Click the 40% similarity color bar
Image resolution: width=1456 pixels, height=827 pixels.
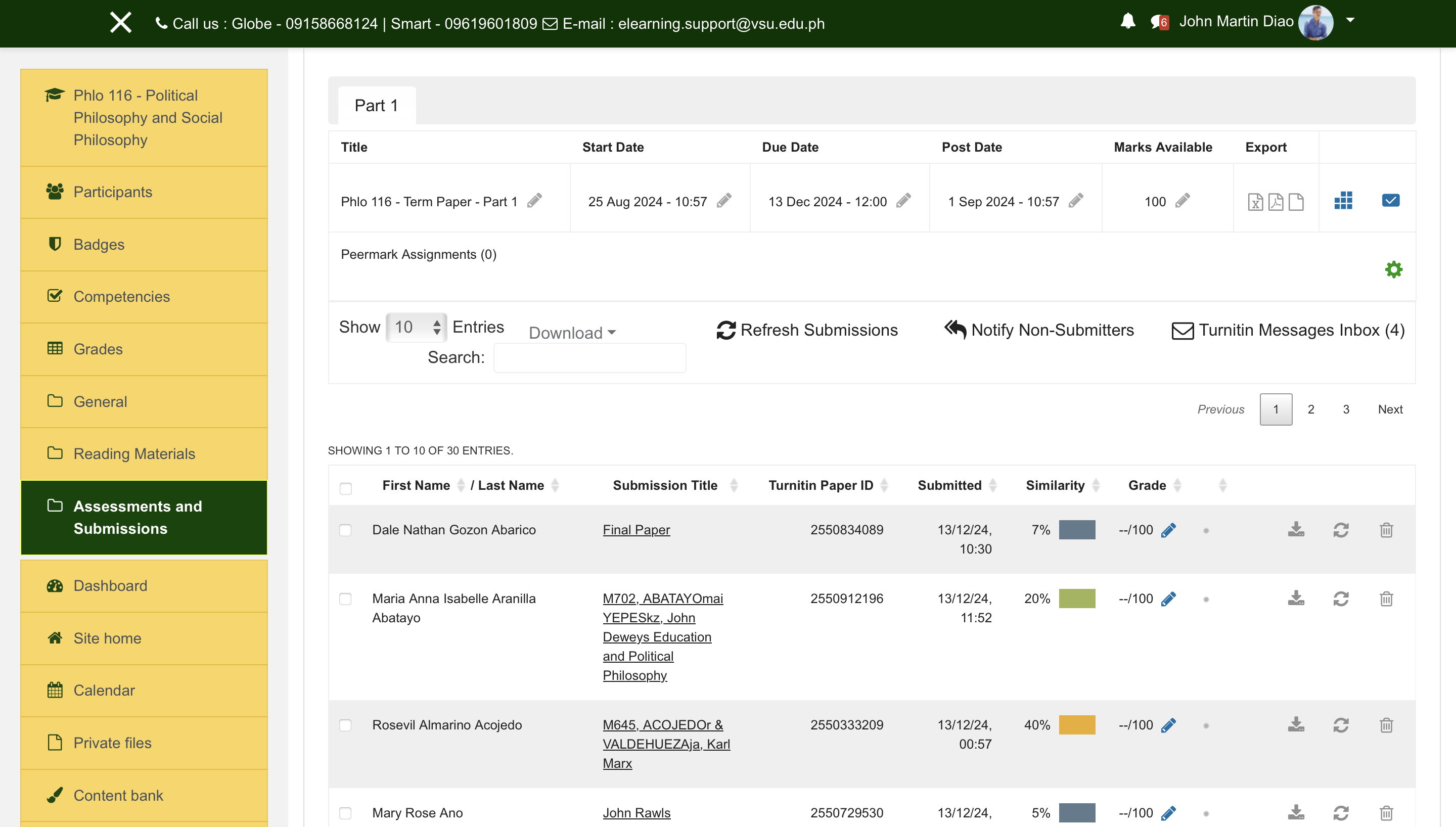1077,725
